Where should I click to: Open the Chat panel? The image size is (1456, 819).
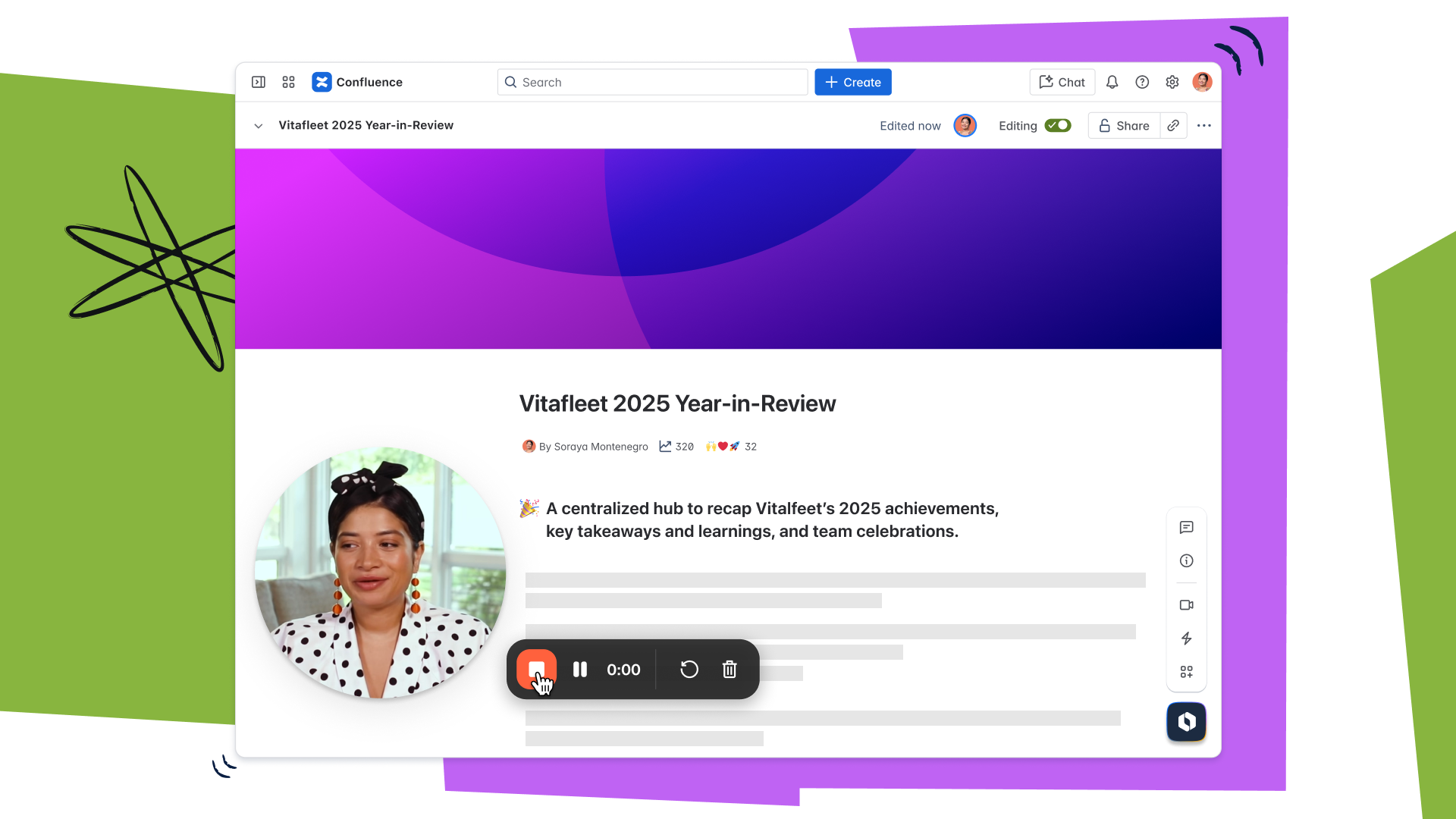tap(1062, 82)
